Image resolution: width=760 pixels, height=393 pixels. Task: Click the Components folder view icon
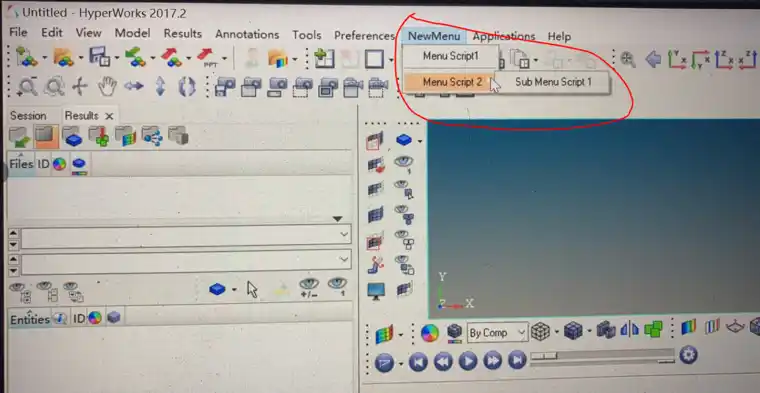tap(73, 137)
